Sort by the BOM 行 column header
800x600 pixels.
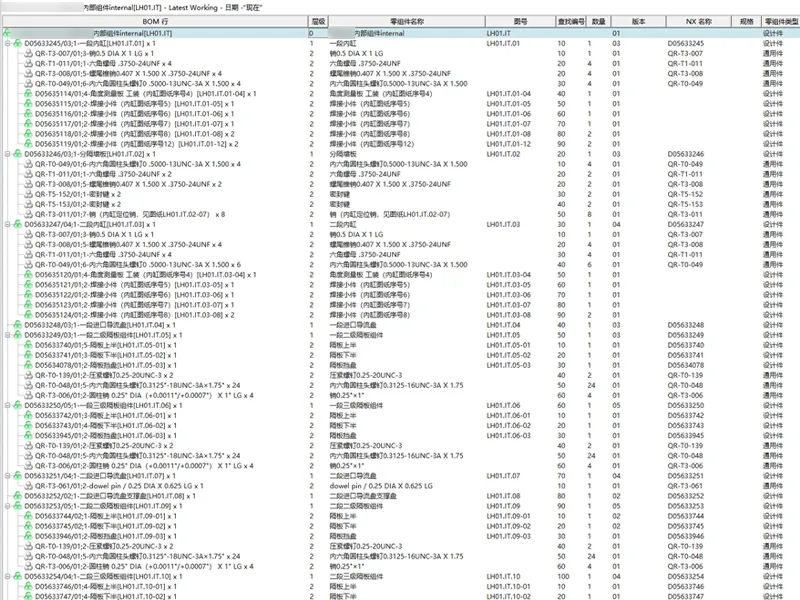pyautogui.click(x=155, y=21)
